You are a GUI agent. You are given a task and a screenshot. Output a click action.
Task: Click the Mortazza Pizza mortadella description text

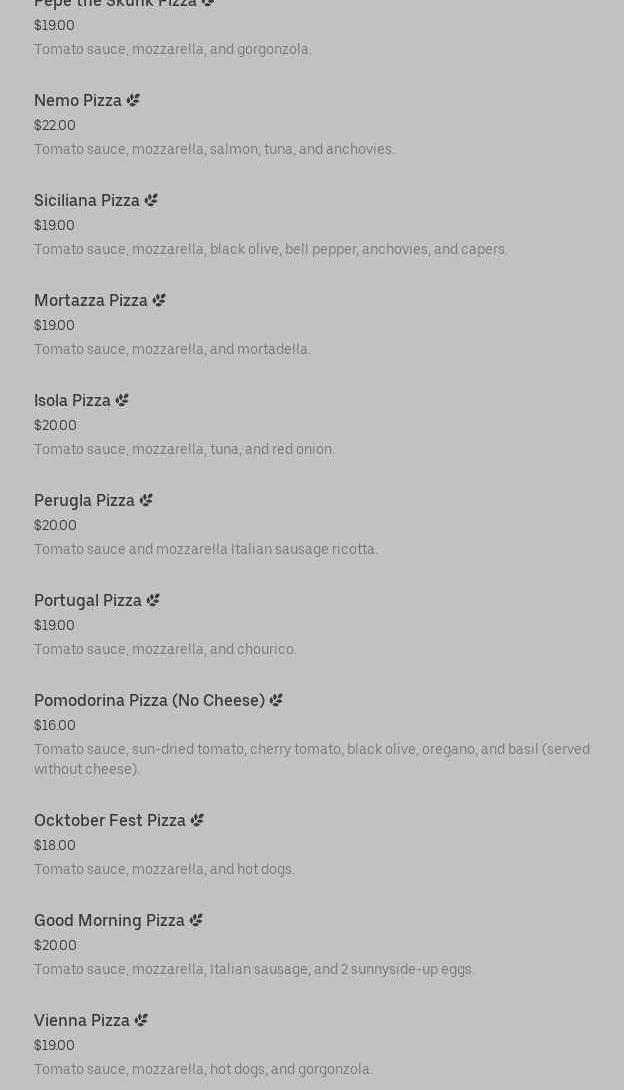172,349
